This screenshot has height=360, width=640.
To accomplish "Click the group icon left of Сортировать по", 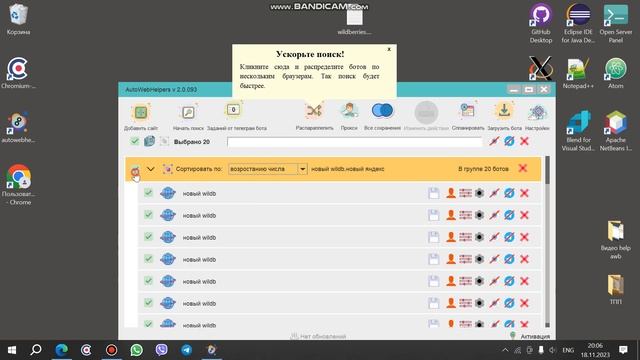I will click(167, 169).
